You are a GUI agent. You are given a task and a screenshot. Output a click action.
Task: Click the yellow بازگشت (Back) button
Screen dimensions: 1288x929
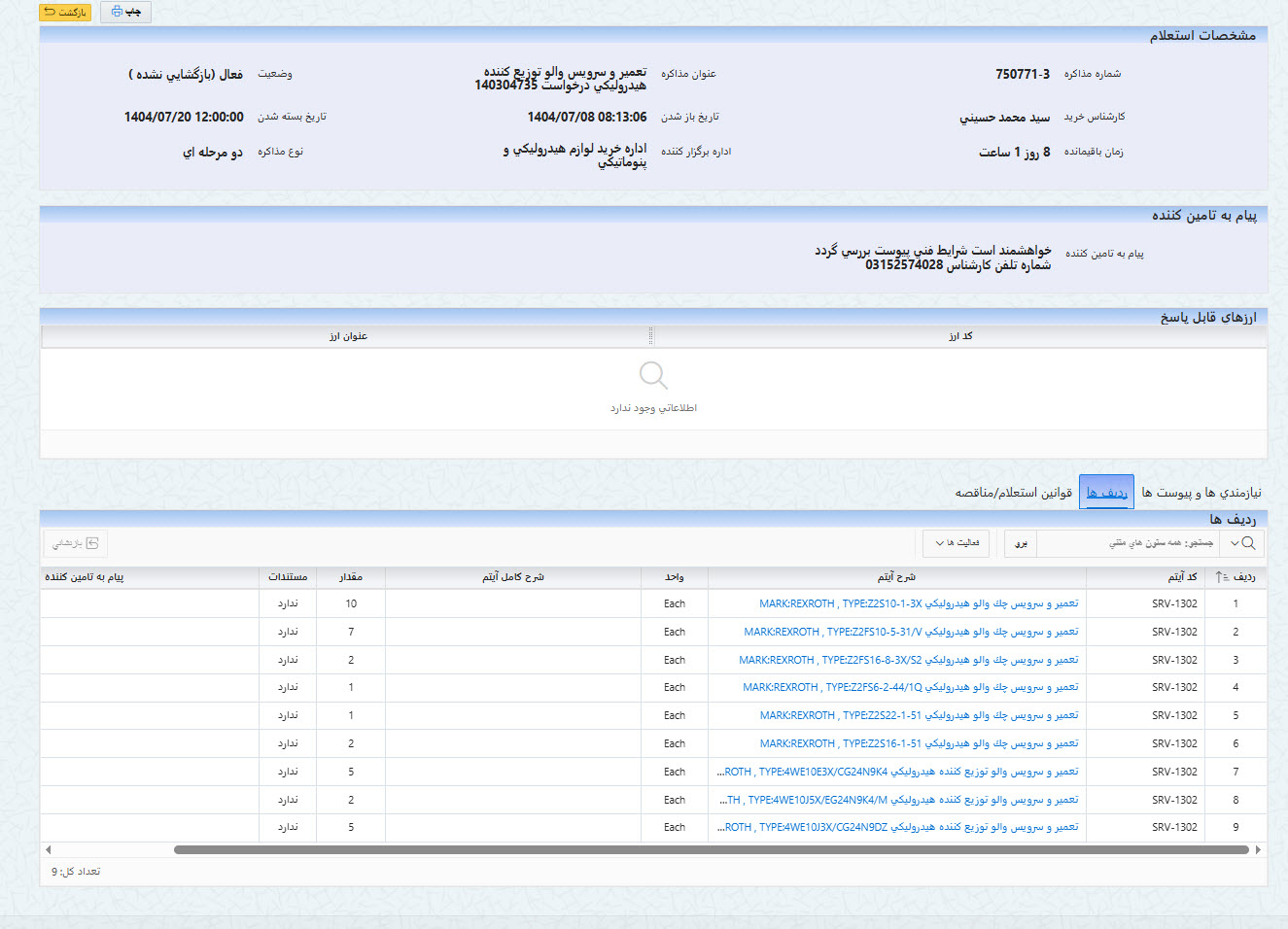[64, 13]
